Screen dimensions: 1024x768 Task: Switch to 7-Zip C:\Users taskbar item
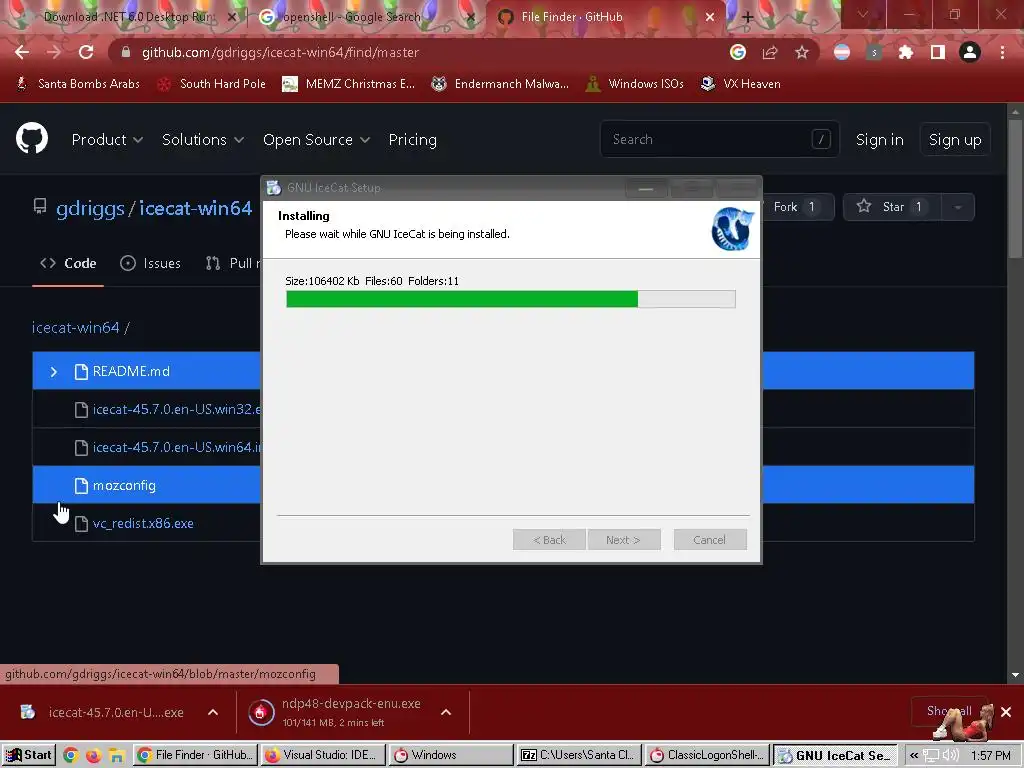579,756
